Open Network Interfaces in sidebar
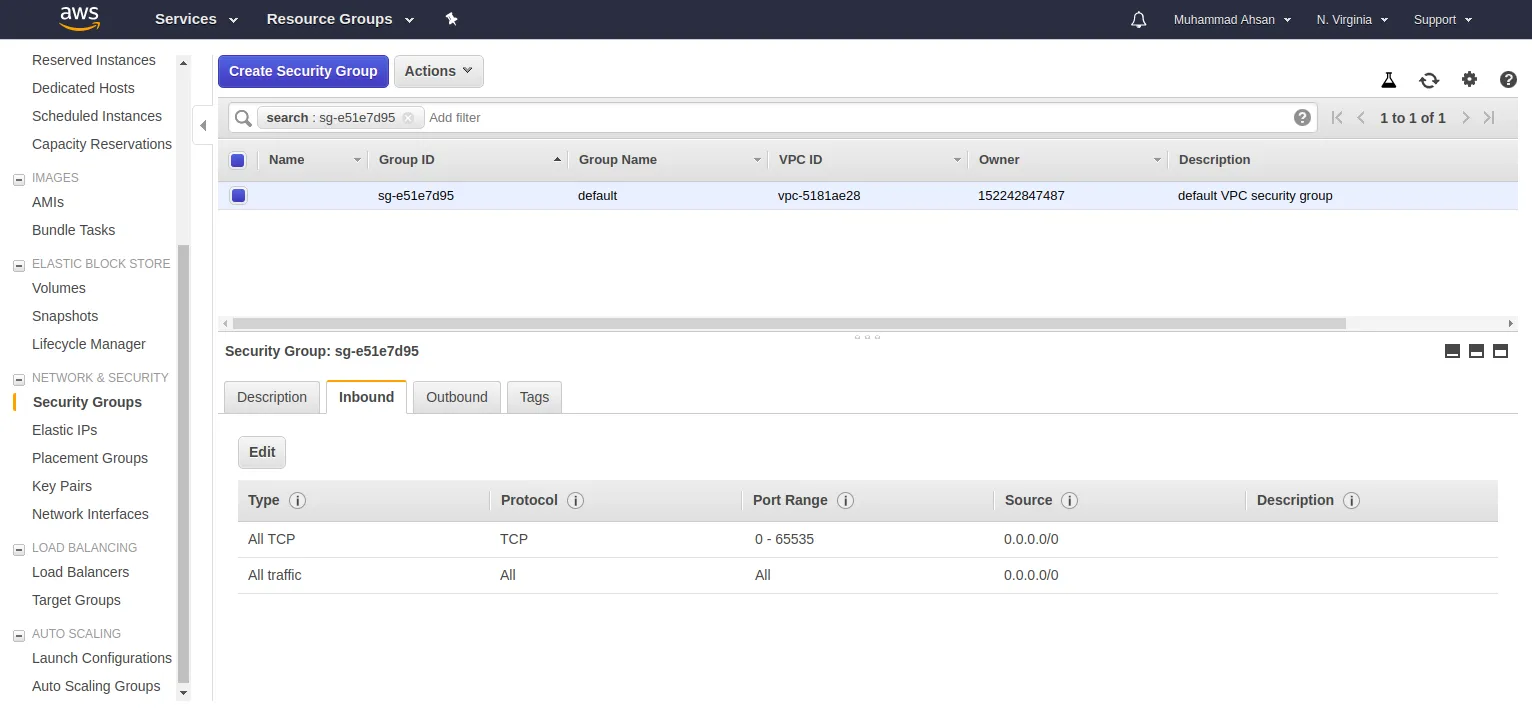The width and height of the screenshot is (1532, 709). 90,514
